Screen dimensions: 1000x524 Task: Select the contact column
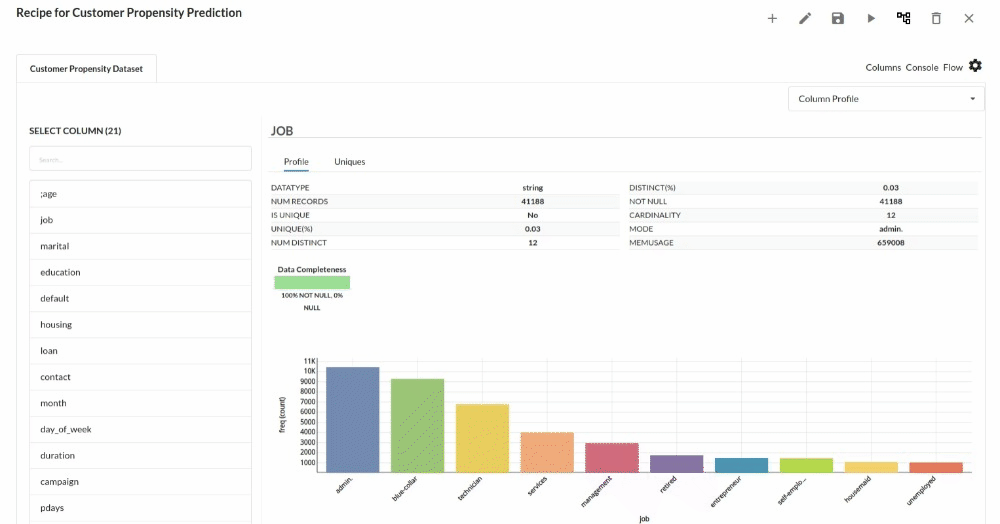coord(140,377)
